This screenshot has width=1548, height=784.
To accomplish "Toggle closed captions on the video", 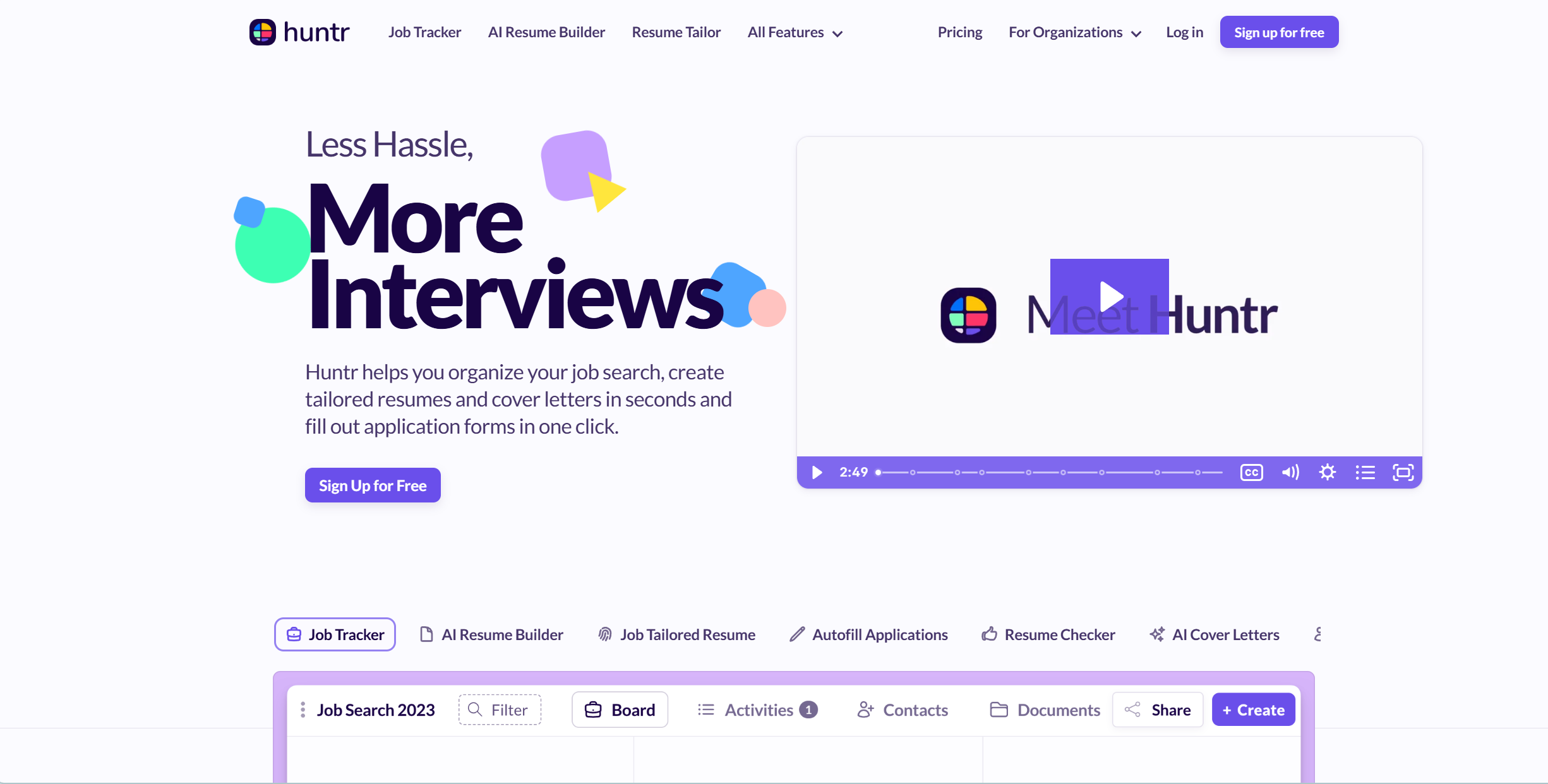I will point(1251,472).
